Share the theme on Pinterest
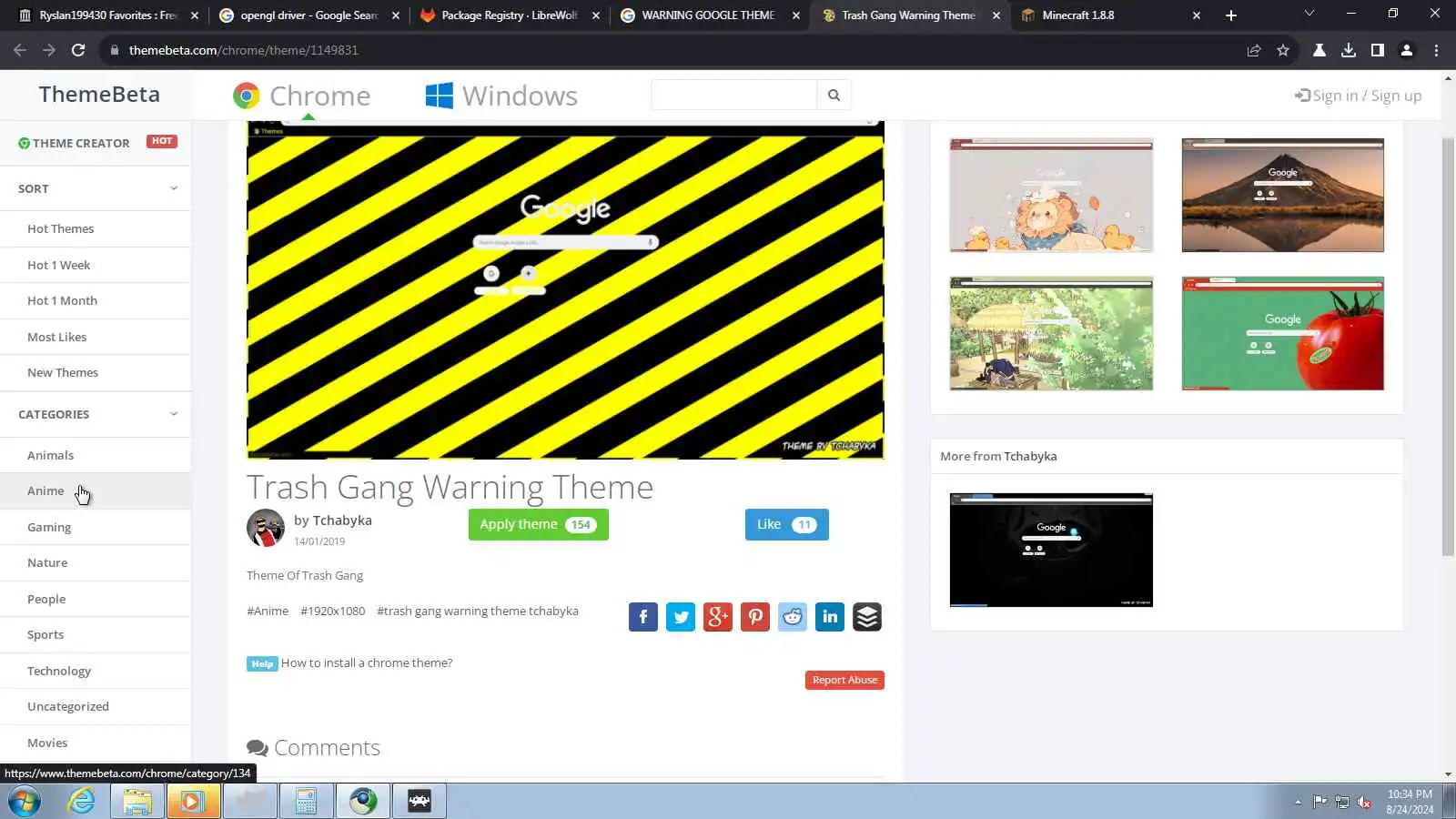 tap(755, 617)
